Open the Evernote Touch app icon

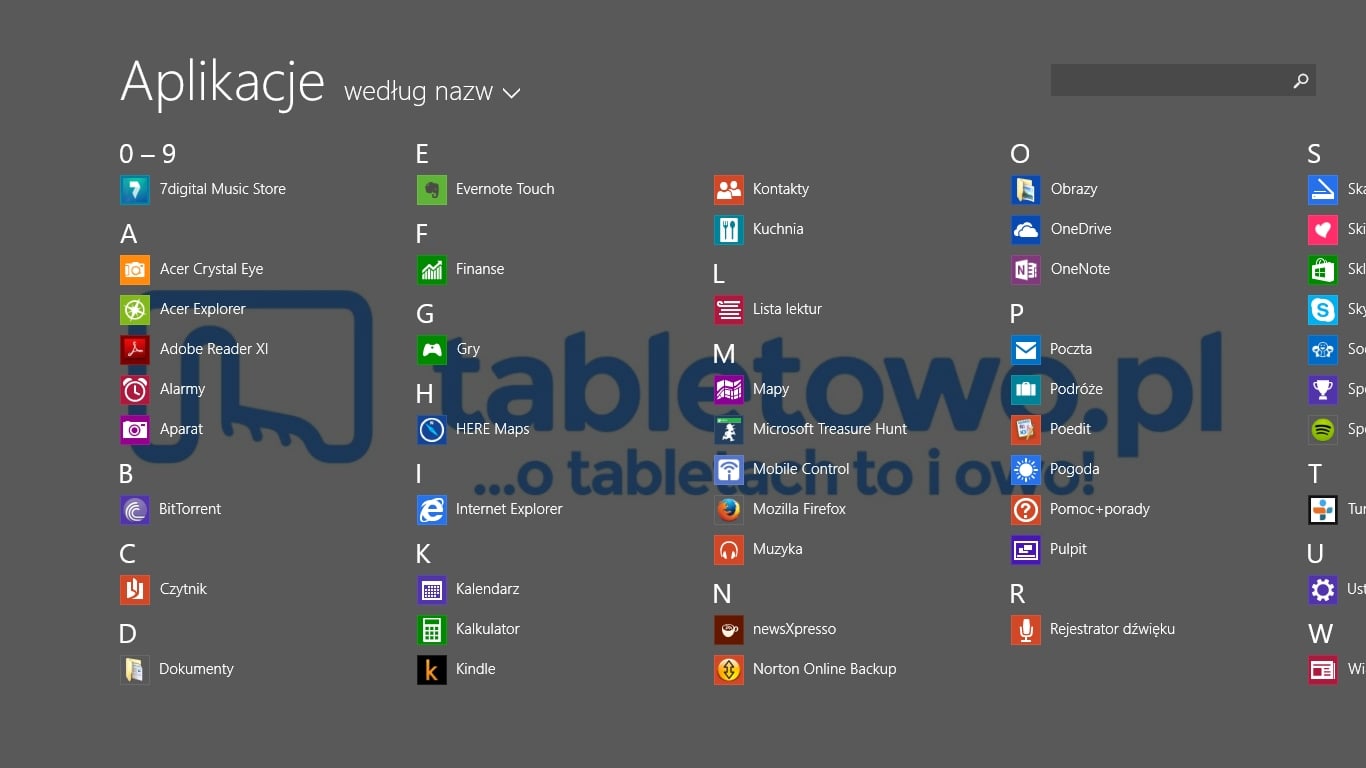(432, 189)
